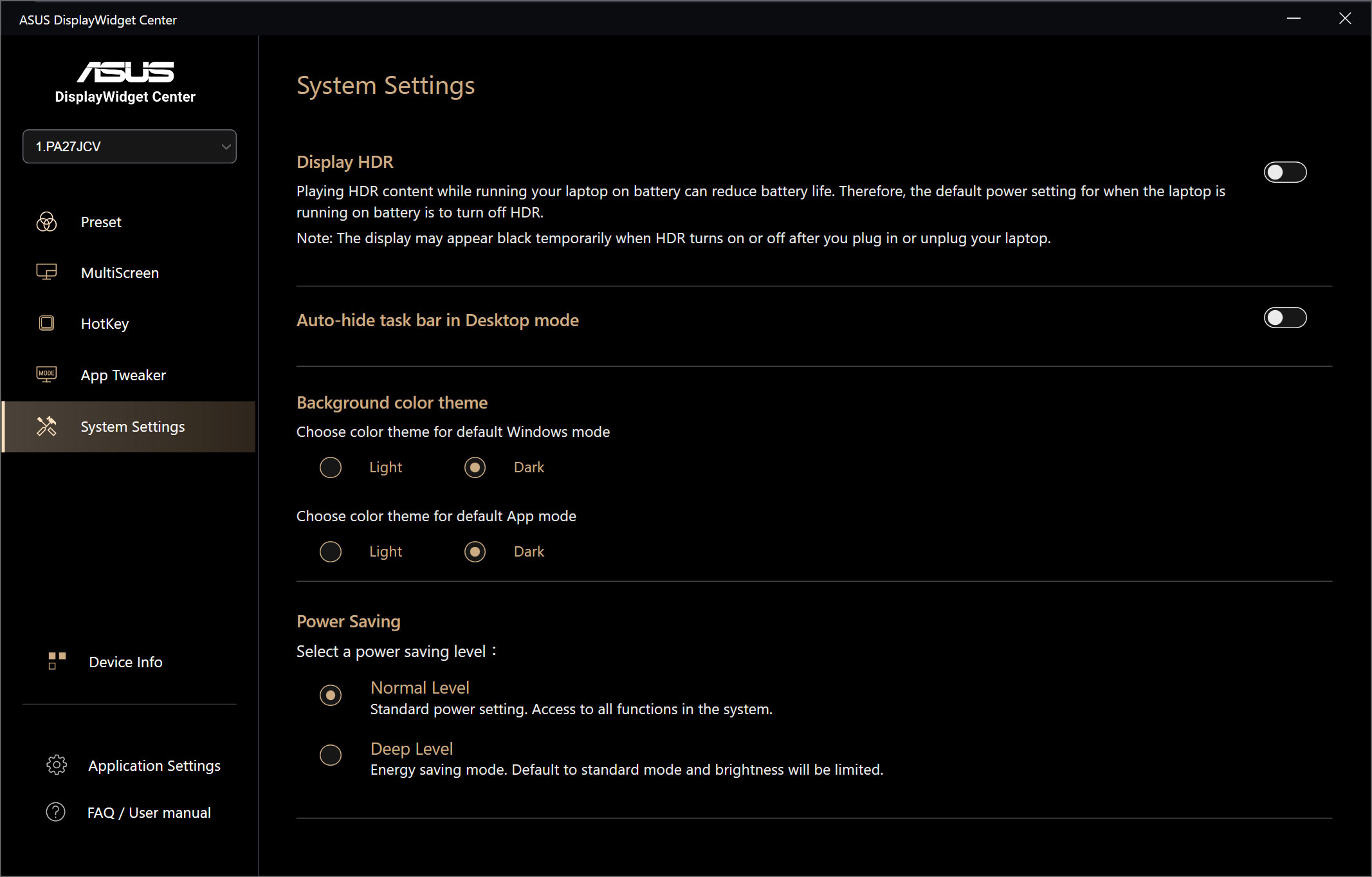Click the Application Settings gear icon

coord(57,765)
